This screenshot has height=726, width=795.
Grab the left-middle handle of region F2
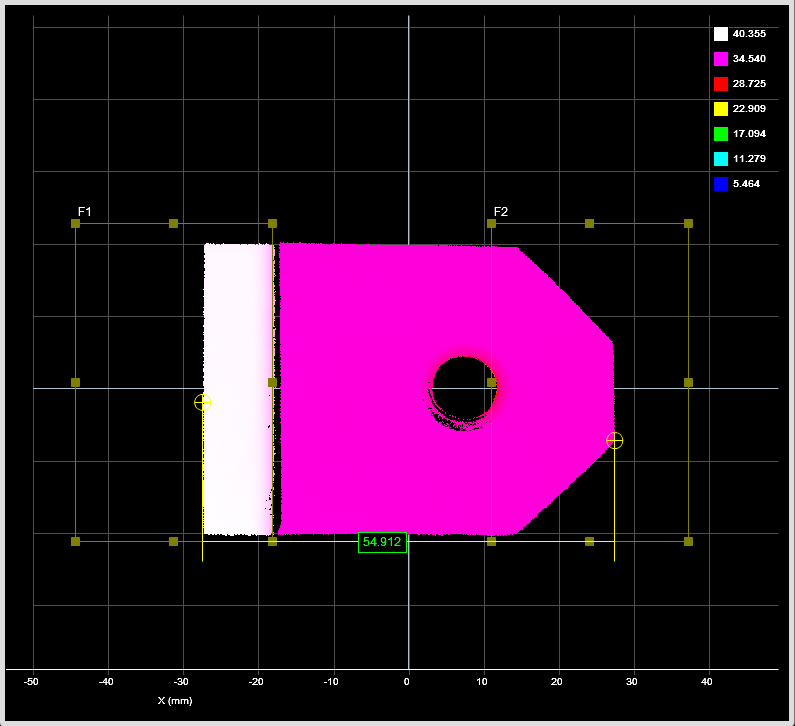491,383
